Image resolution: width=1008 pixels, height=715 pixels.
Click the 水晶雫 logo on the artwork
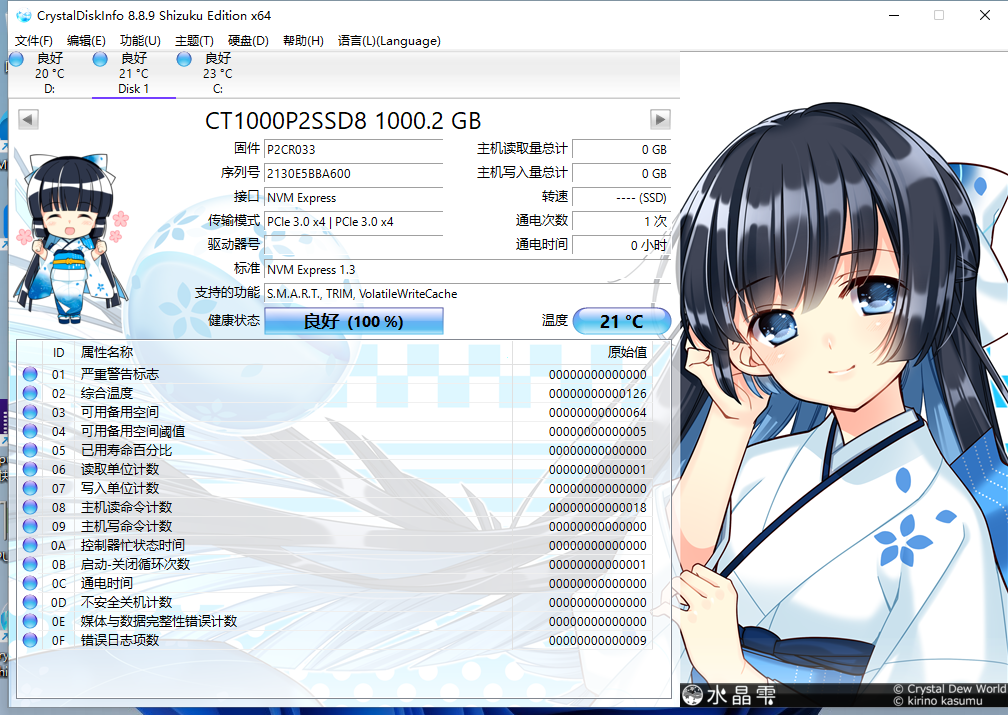(x=729, y=694)
